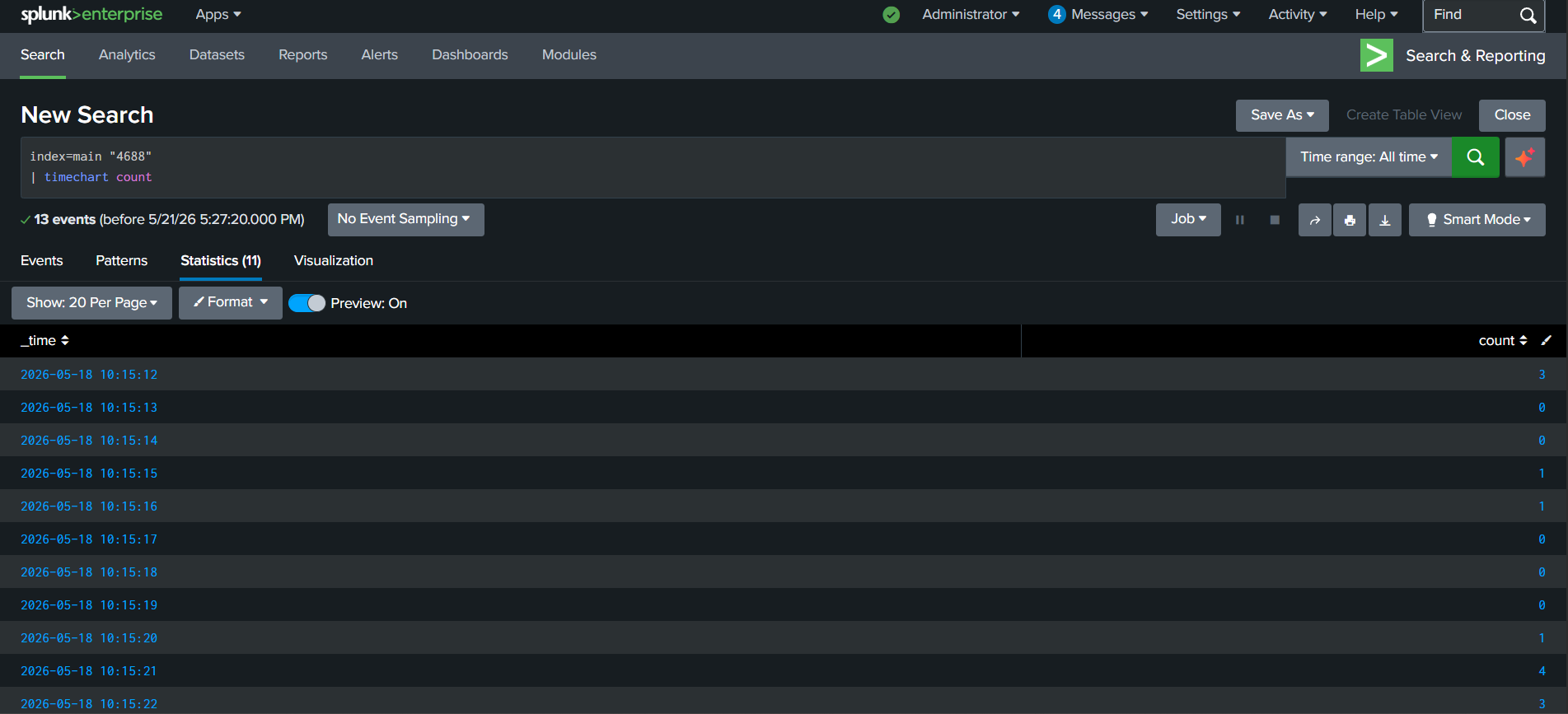1568x714 pixels.
Task: Open the AI assistant sparkle icon
Action: 1524,157
